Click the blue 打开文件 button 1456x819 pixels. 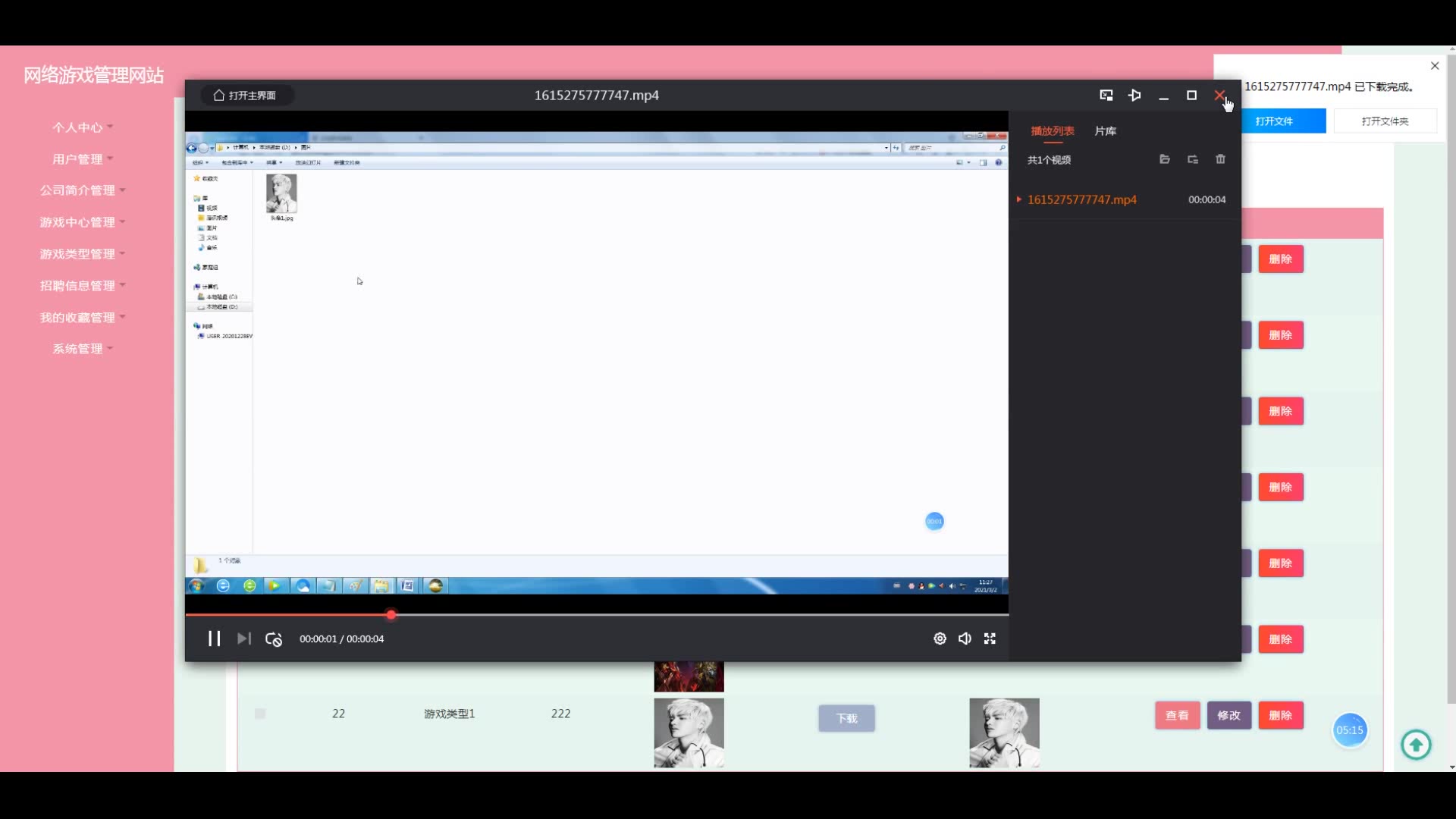1282,121
